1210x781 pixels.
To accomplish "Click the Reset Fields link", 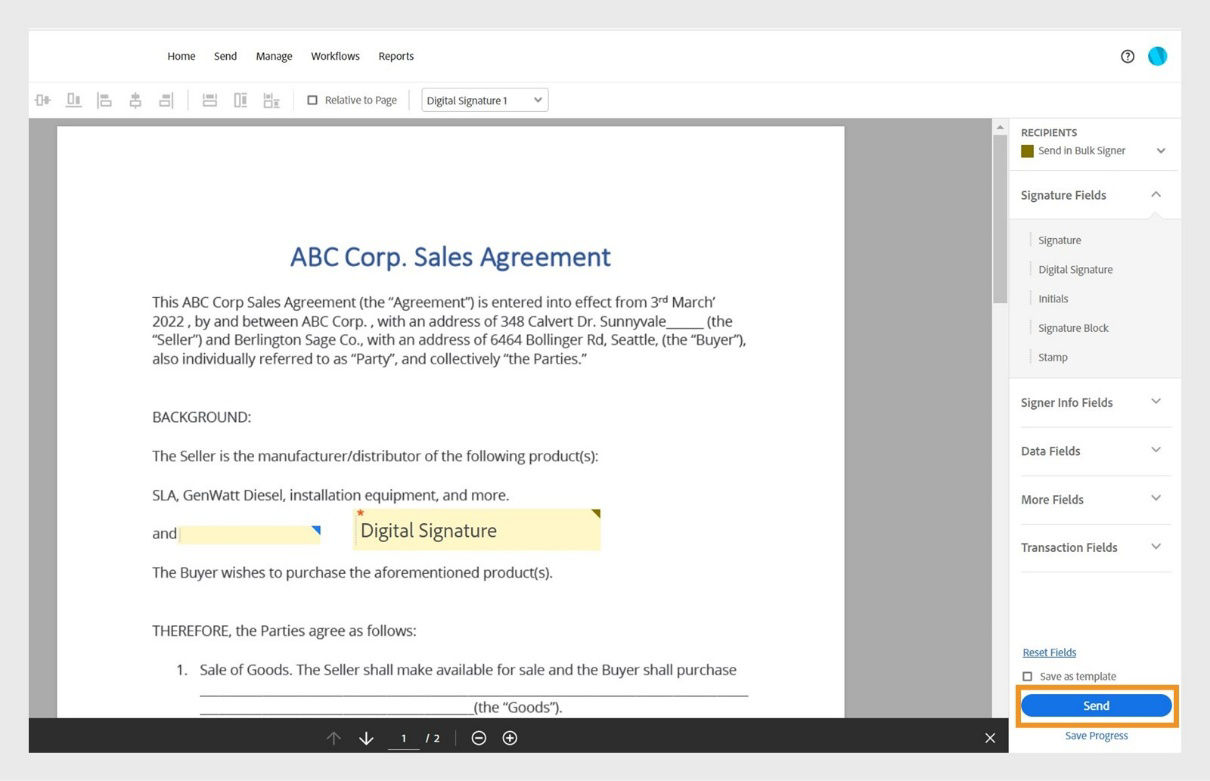I will point(1048,652).
